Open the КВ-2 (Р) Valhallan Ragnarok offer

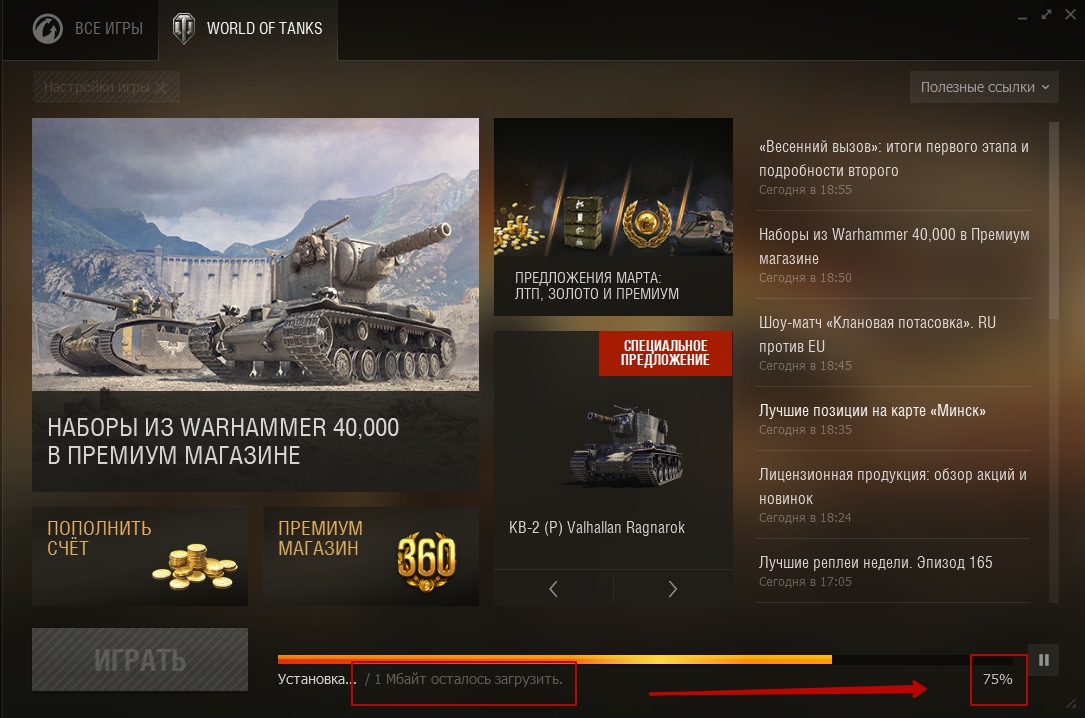(613, 450)
